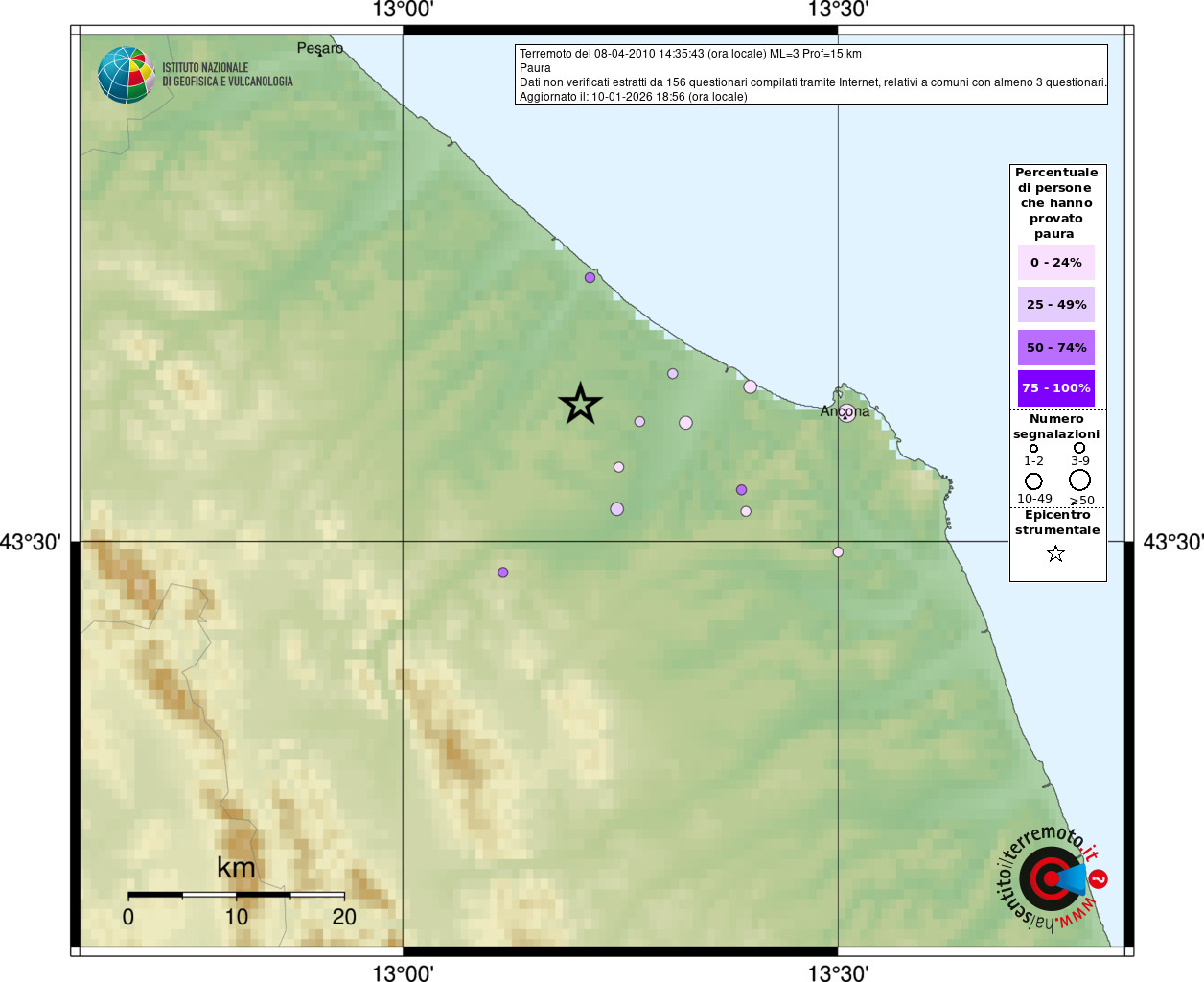Click the 'Aggiornato il: 10-01-2026' line

(634, 97)
